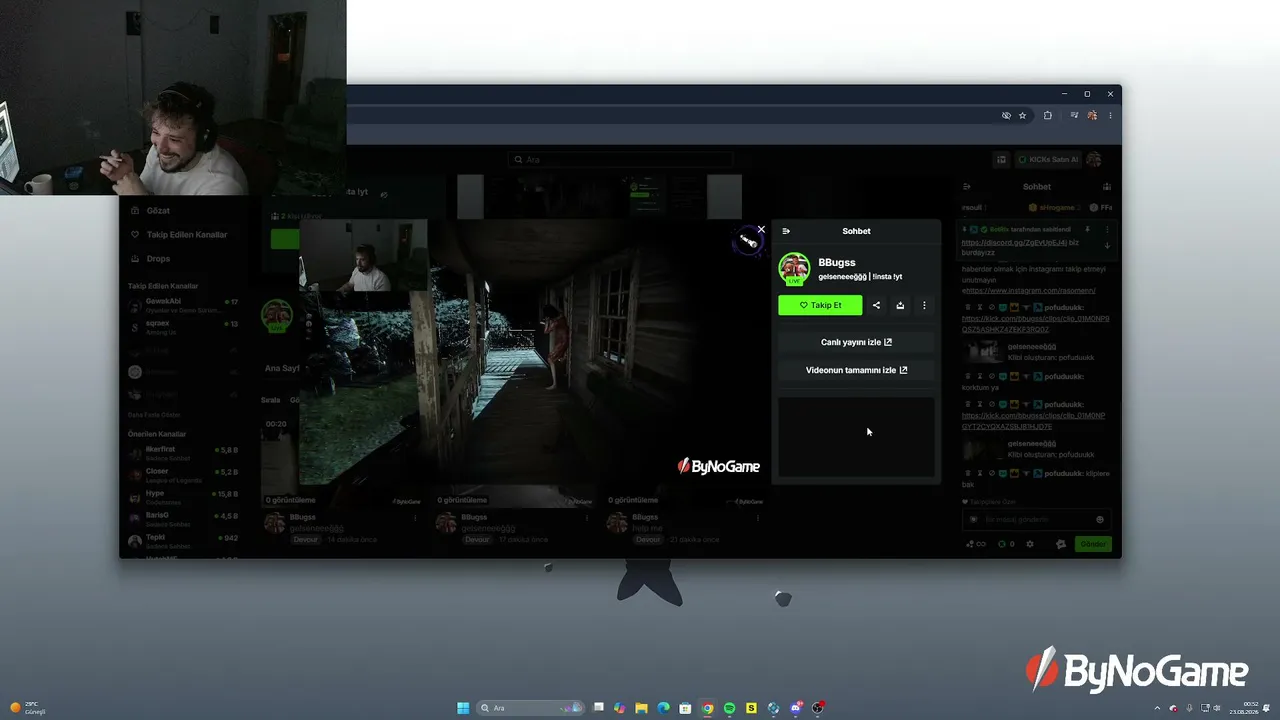Open the chat users icon beside Sohbet
The width and height of the screenshot is (1280, 720).
[1107, 187]
